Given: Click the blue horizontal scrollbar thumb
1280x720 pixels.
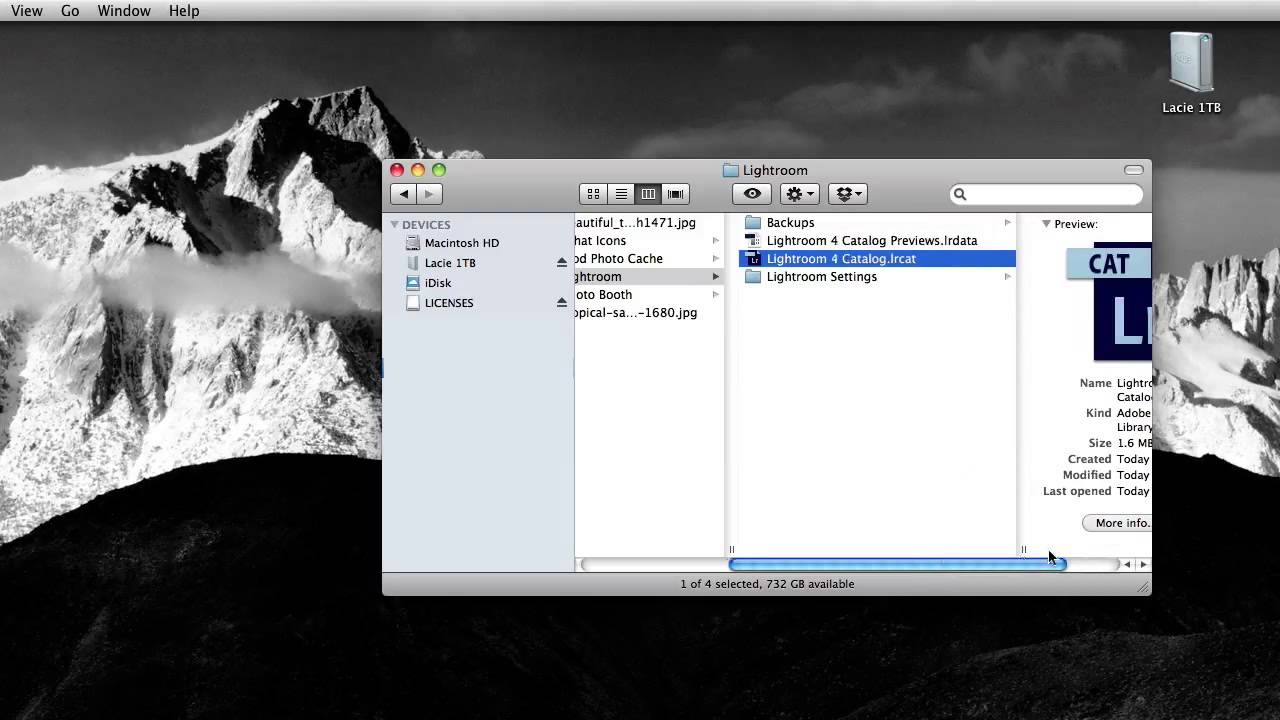Looking at the screenshot, I should [x=898, y=564].
